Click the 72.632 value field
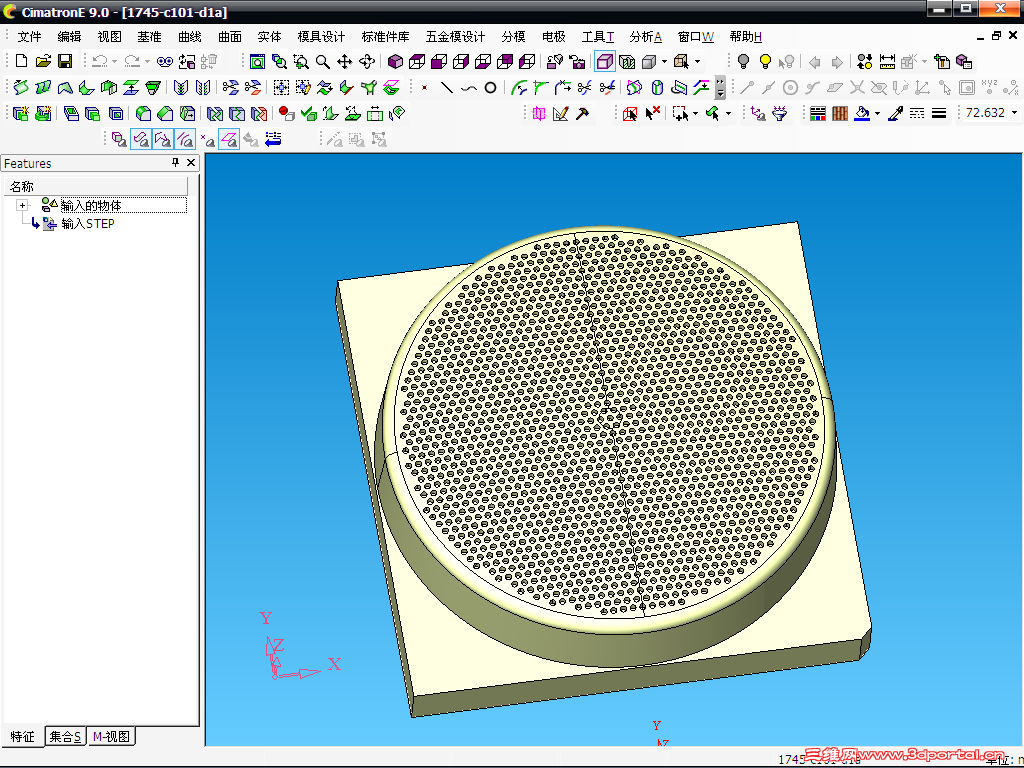This screenshot has height=768, width=1024. point(985,113)
